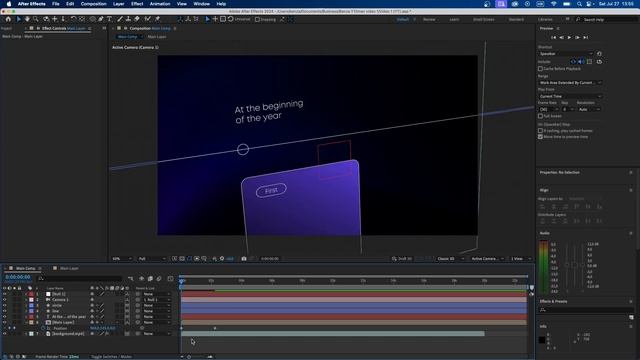The height and width of the screenshot is (360, 640).
Task: Toggle include video eye icon in Preview
Action: click(573, 62)
